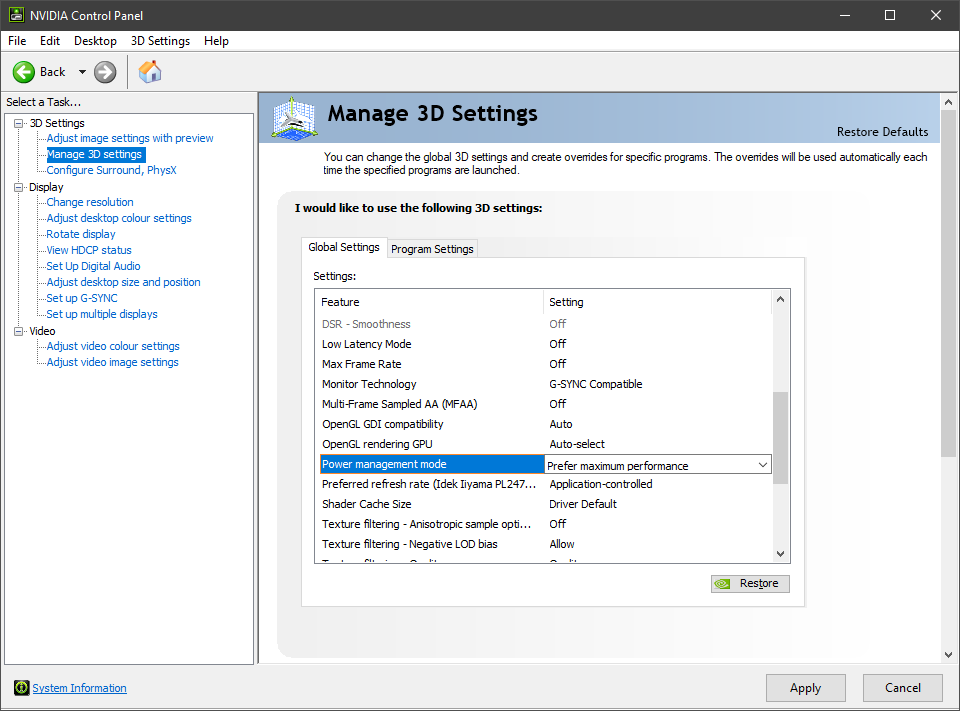Select Texture filtering - Negative LOD bias row

(544, 544)
